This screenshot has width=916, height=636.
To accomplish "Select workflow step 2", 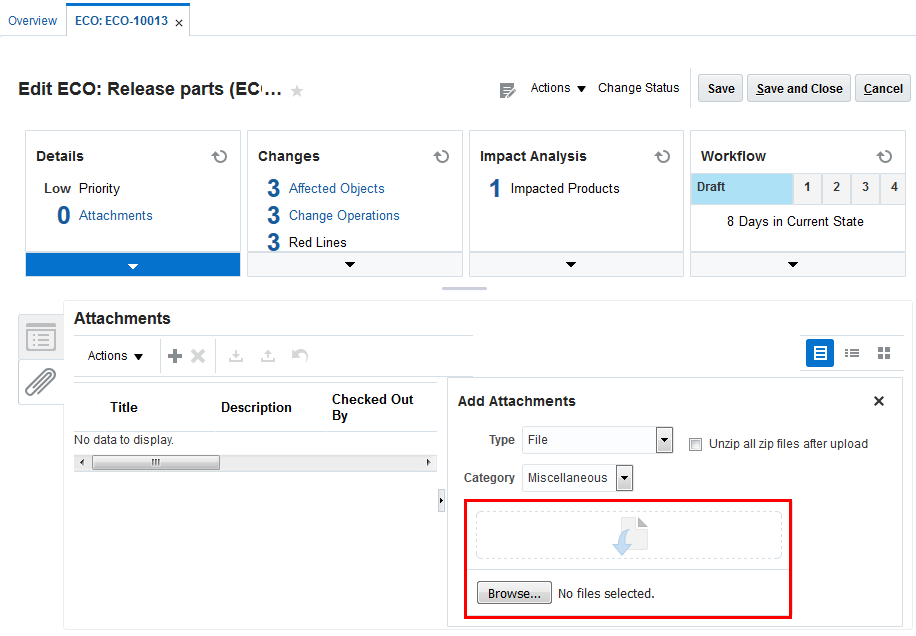I will click(x=836, y=187).
